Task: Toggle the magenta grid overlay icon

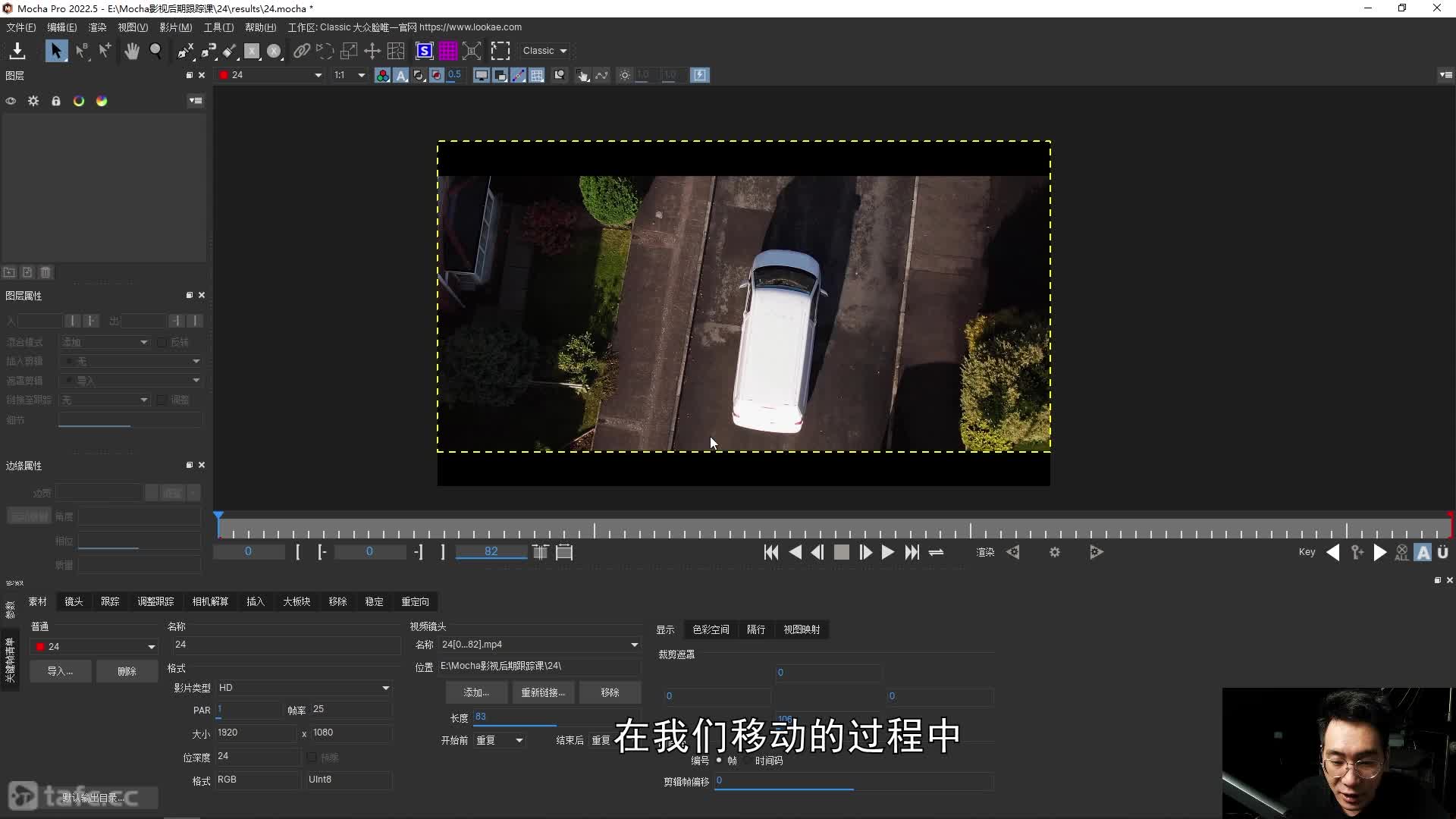Action: [448, 51]
